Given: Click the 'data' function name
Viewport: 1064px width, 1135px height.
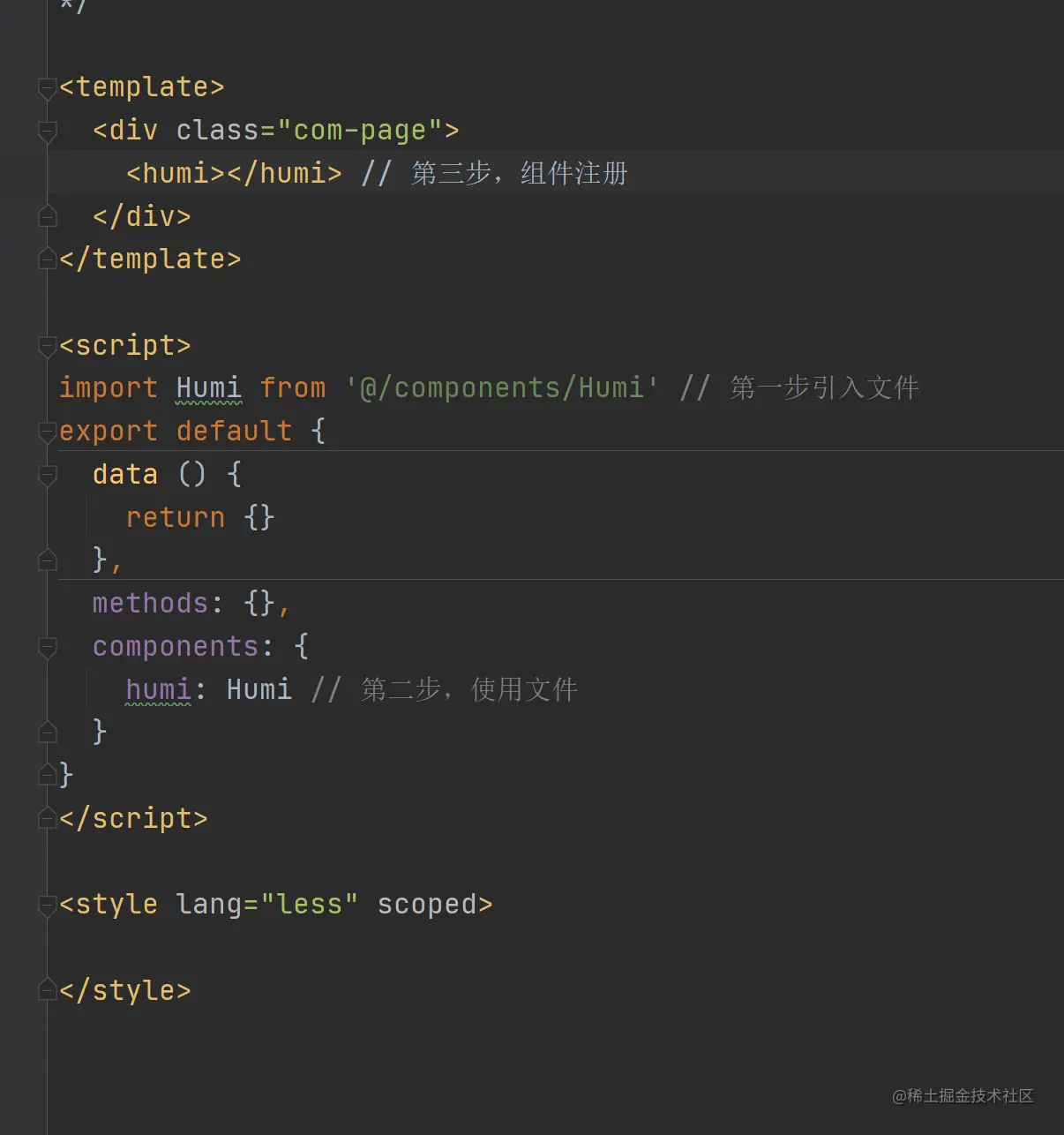Looking at the screenshot, I should tap(125, 474).
